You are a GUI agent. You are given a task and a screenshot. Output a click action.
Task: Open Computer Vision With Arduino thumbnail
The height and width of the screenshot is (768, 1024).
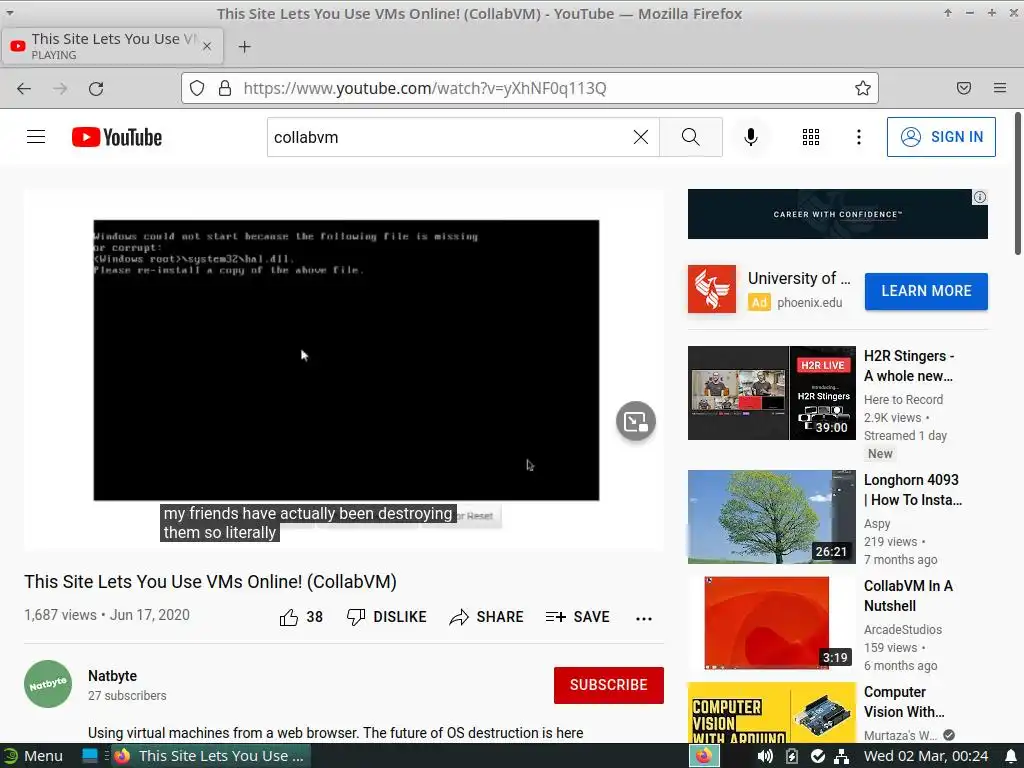click(771, 712)
